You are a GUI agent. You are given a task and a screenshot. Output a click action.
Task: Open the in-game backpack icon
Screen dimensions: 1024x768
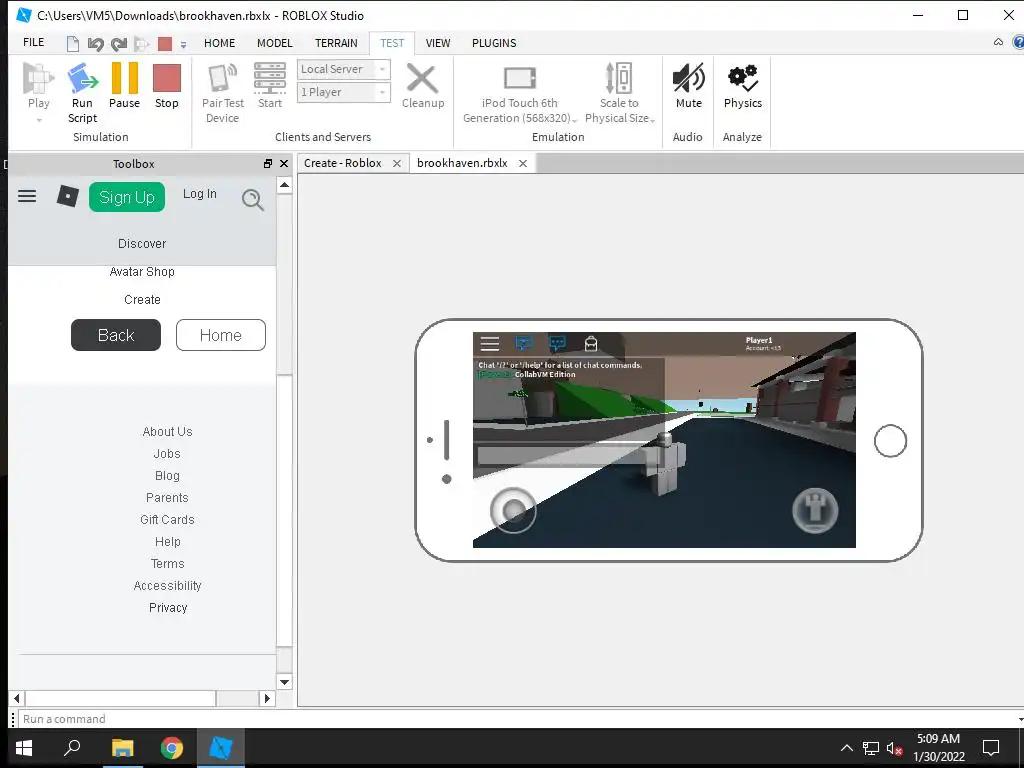coord(591,343)
